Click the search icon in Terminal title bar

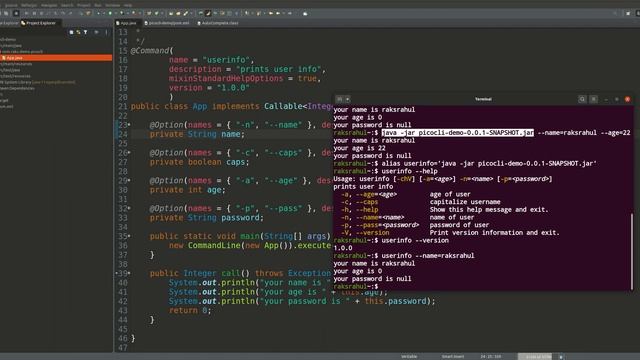(x=582, y=99)
